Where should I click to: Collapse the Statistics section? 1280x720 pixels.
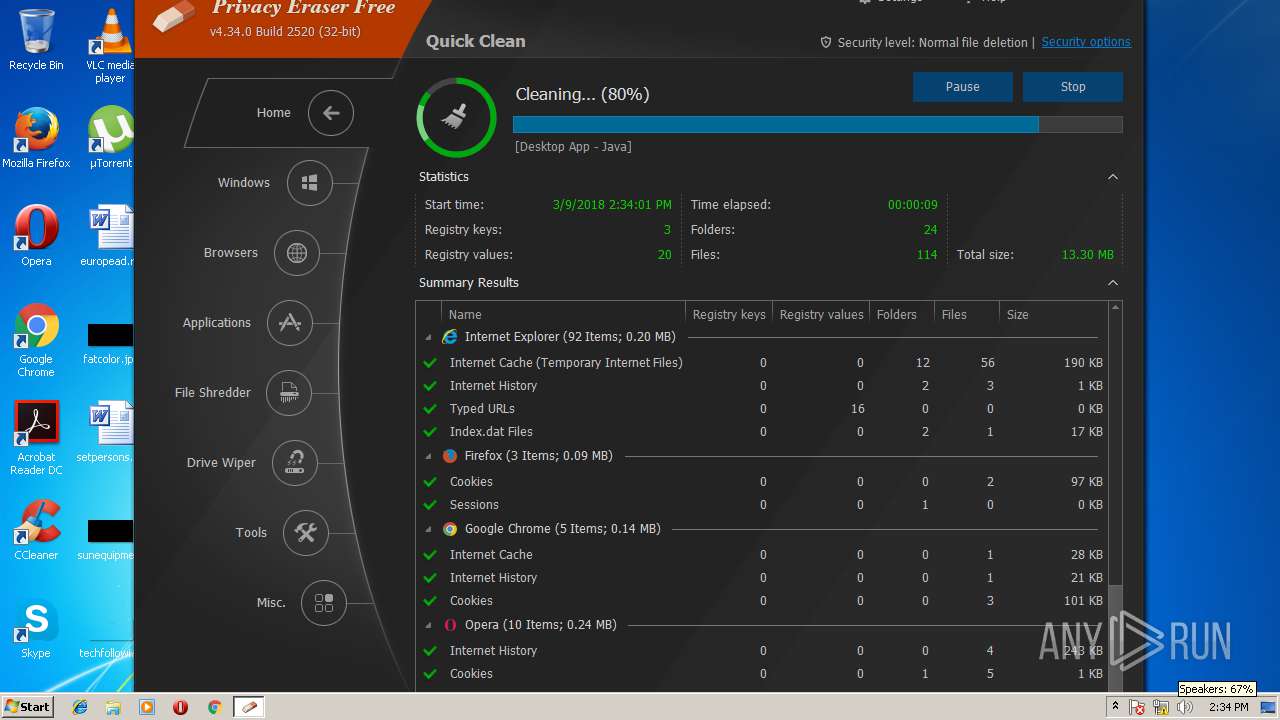(x=1113, y=177)
